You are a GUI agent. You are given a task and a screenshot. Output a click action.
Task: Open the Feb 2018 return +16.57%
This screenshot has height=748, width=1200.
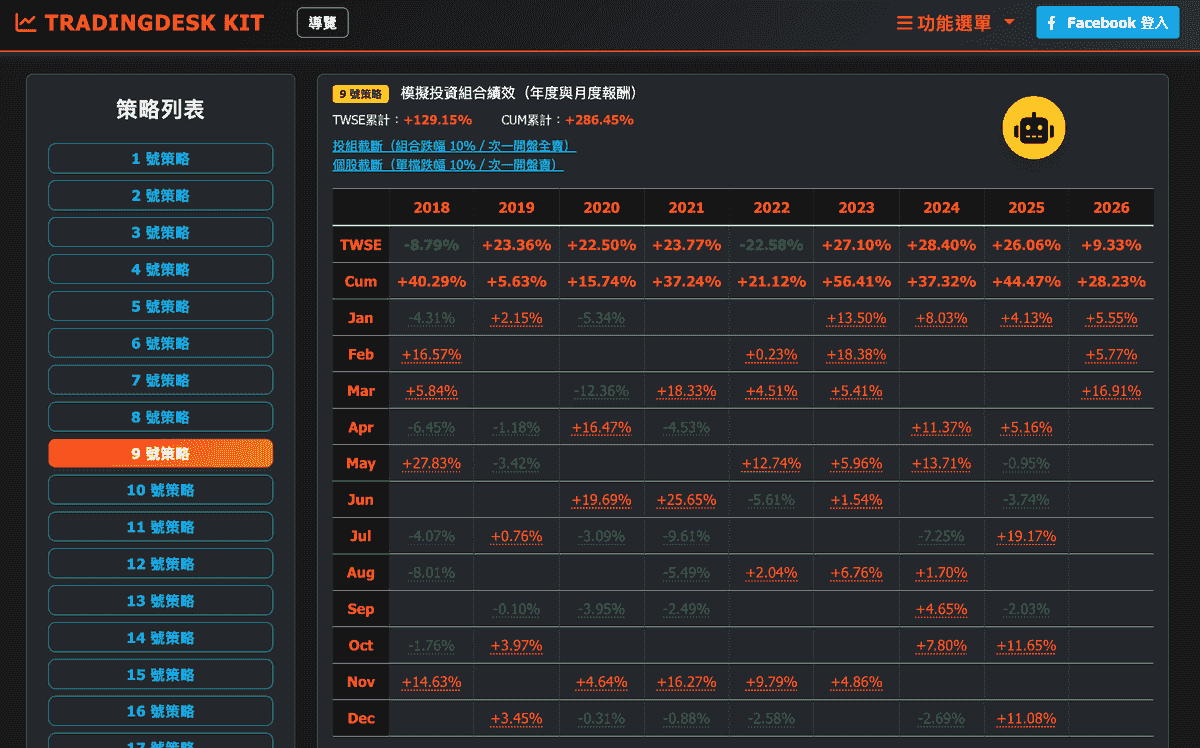pyautogui.click(x=431, y=354)
